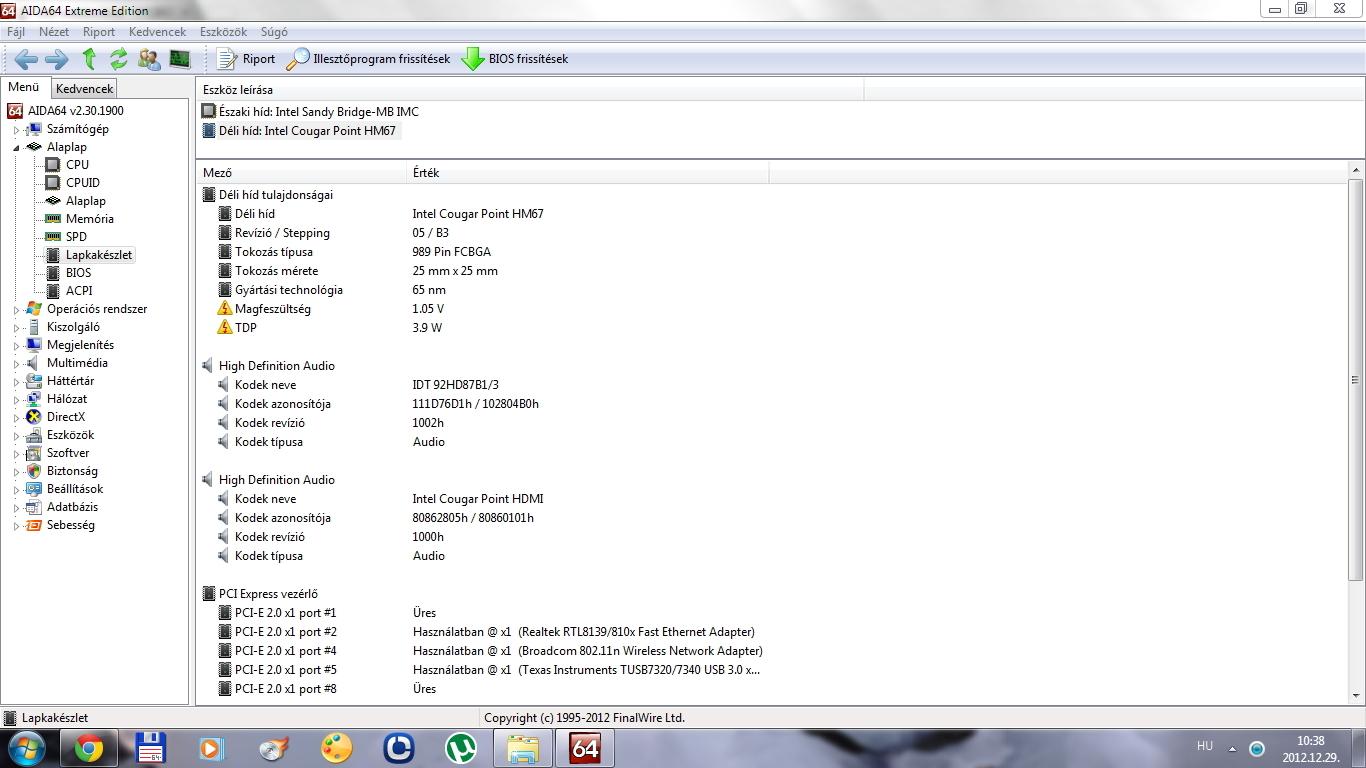Click the floppy disk taskbar icon
Image resolution: width=1366 pixels, height=768 pixels.
pyautogui.click(x=150, y=748)
